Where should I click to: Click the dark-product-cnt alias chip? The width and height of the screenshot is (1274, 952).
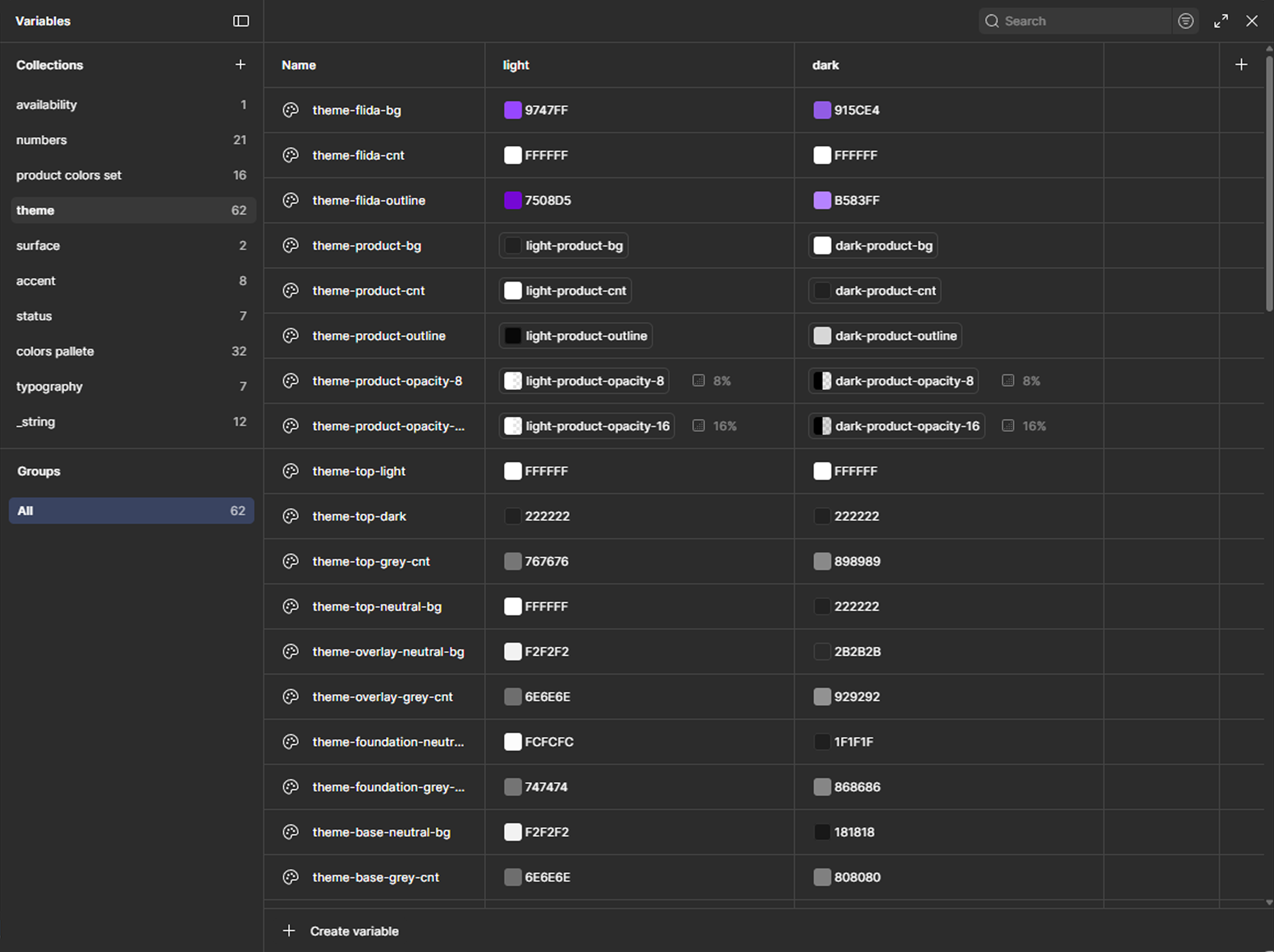[x=874, y=291]
